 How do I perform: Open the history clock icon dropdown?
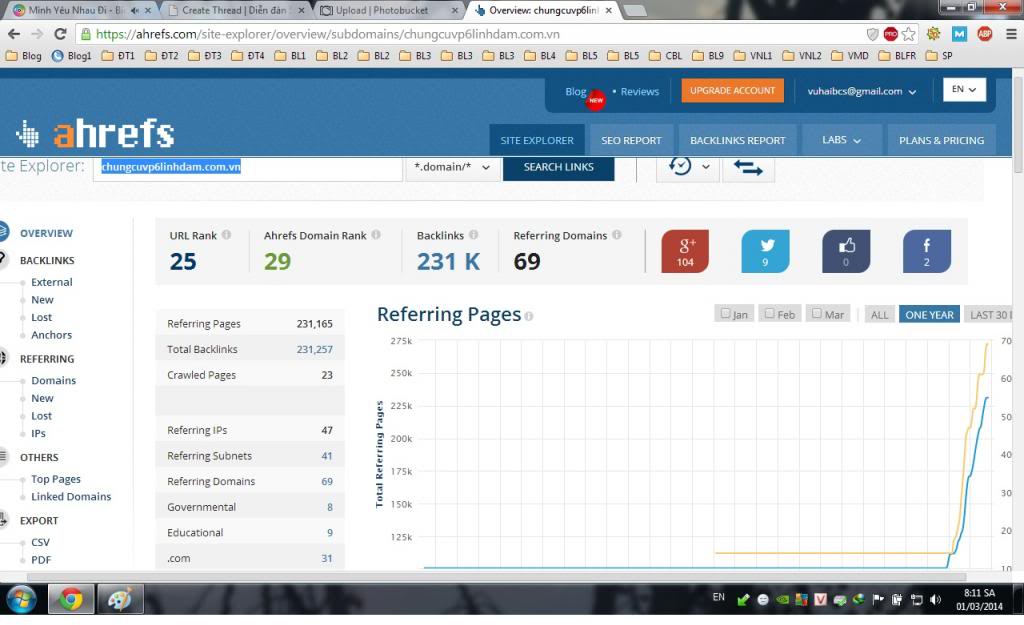pos(688,167)
